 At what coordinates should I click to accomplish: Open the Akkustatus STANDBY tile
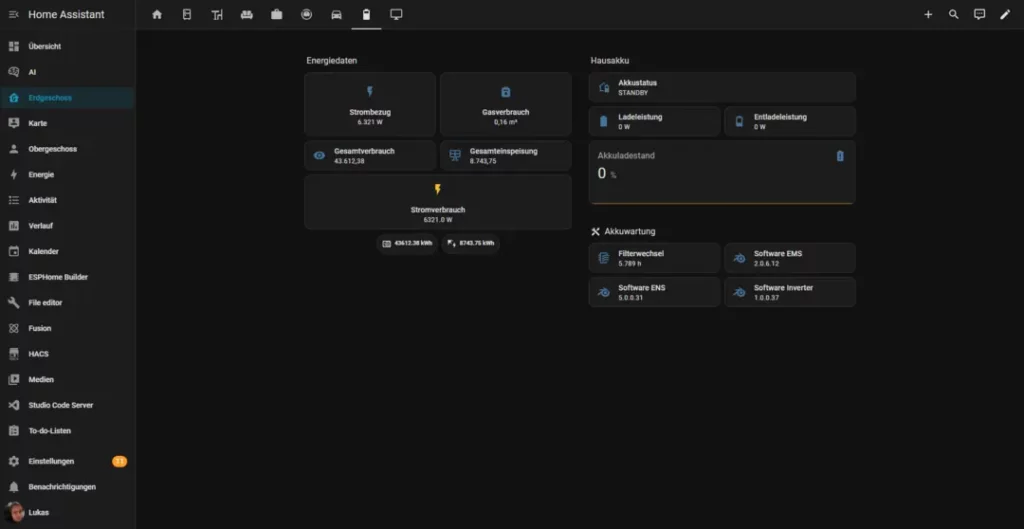(x=722, y=88)
